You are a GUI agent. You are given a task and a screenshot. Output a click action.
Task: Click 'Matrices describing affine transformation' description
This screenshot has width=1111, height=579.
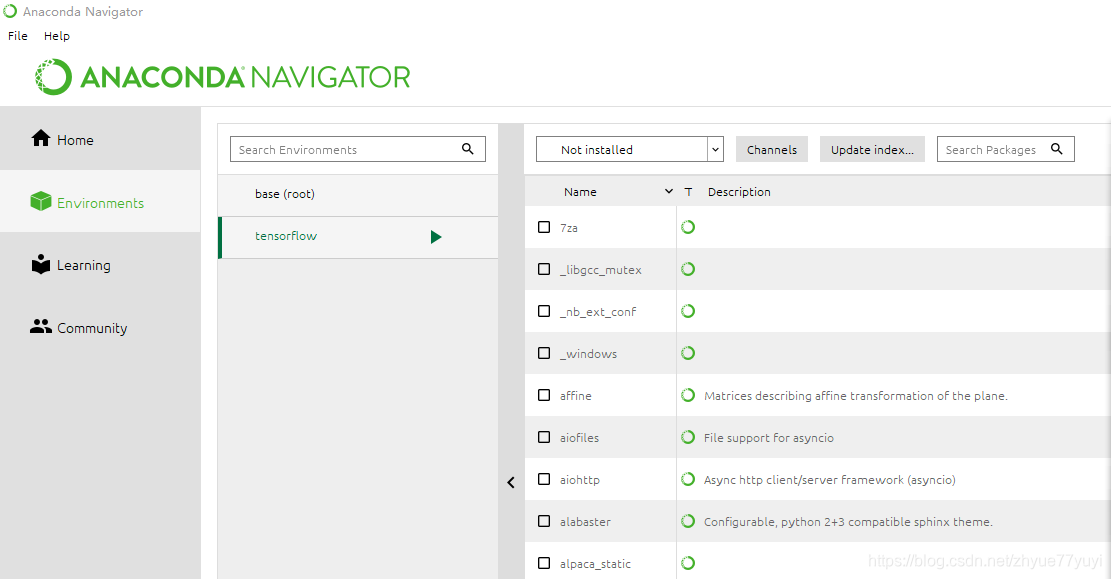pyautogui.click(x=856, y=395)
